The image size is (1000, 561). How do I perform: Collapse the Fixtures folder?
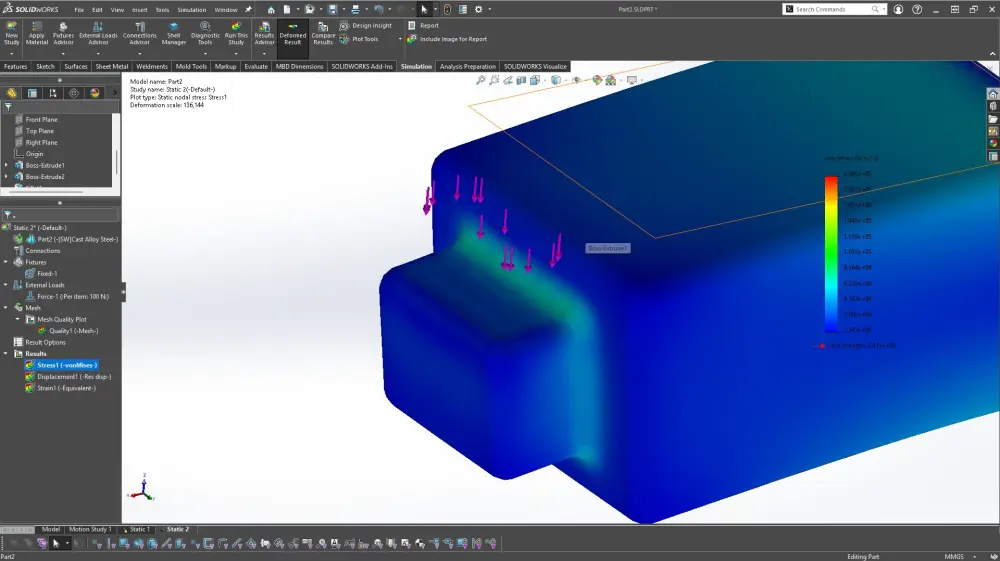pos(6,262)
